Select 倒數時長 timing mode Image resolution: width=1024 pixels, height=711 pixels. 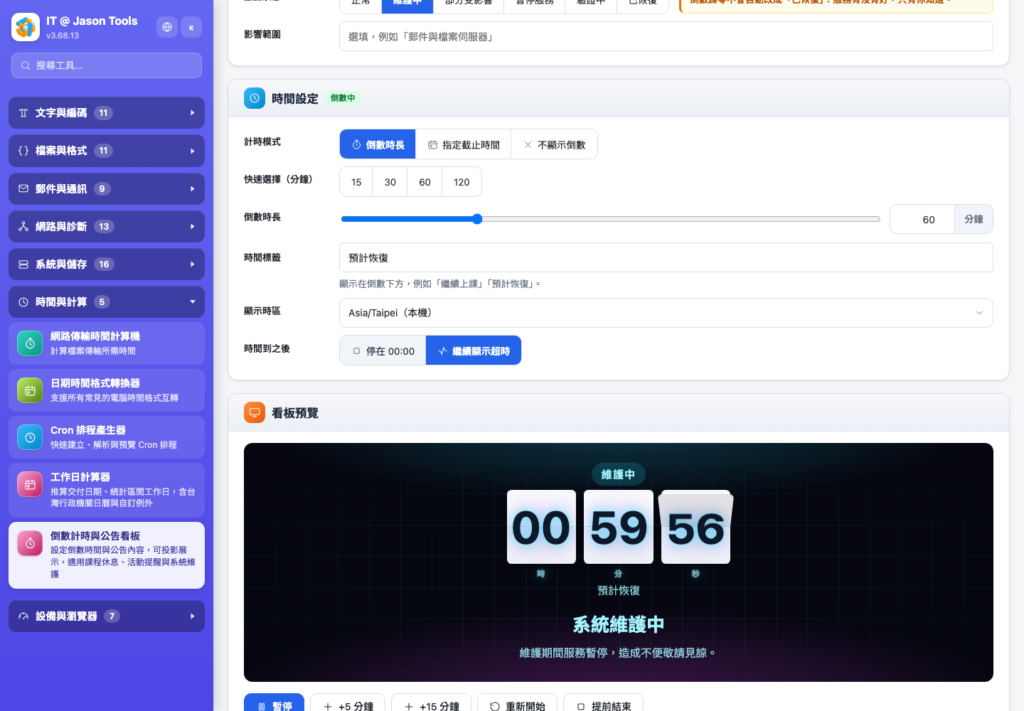(x=377, y=145)
